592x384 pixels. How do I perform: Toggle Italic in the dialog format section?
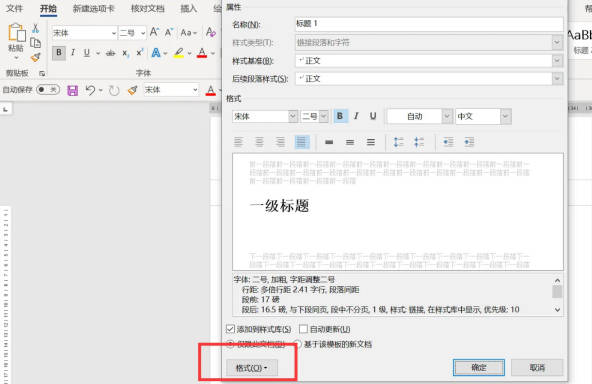coord(356,116)
